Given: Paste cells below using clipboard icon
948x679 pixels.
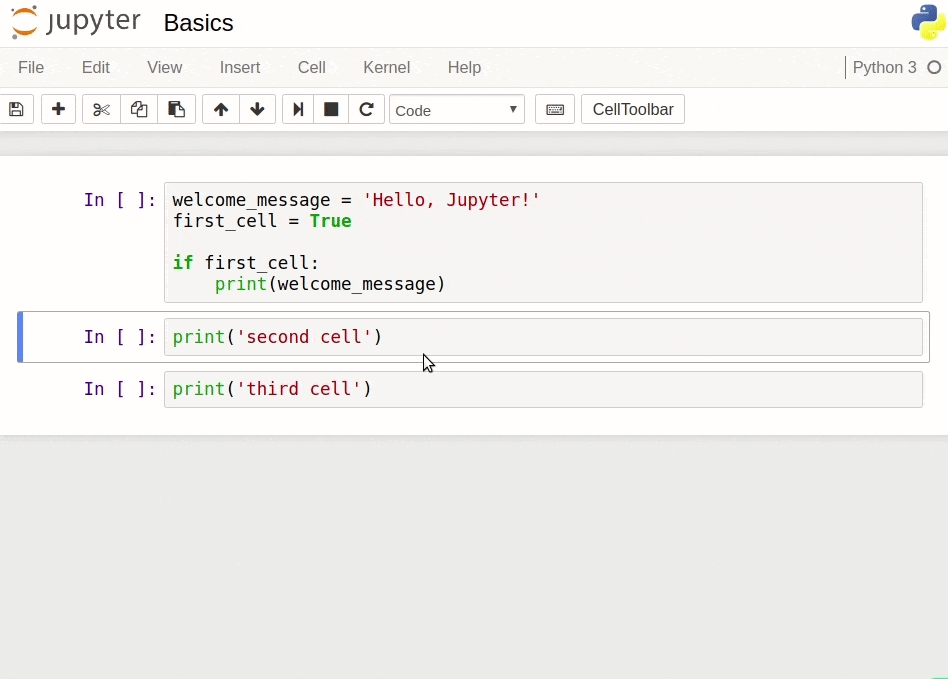Looking at the screenshot, I should point(176,110).
